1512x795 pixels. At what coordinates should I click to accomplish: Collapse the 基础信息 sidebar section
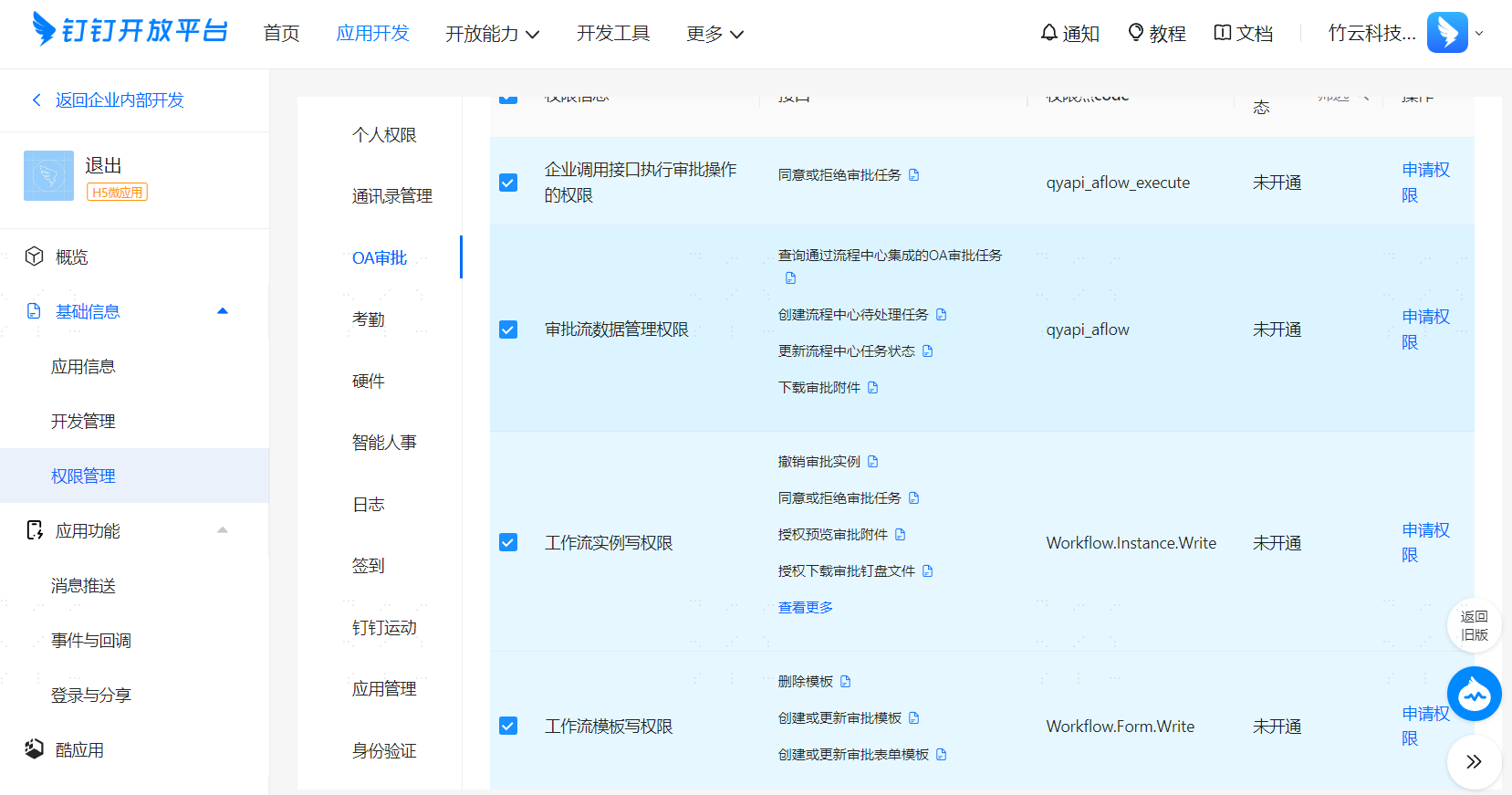[x=222, y=311]
